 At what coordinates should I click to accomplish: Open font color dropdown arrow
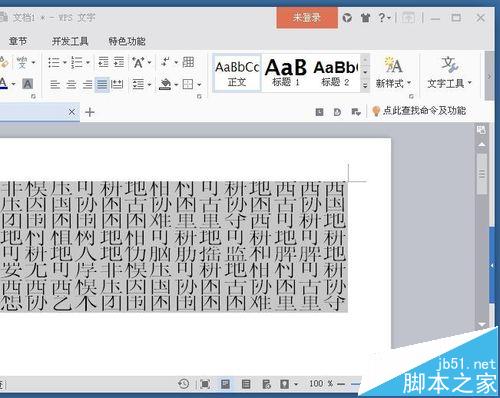tap(13, 84)
